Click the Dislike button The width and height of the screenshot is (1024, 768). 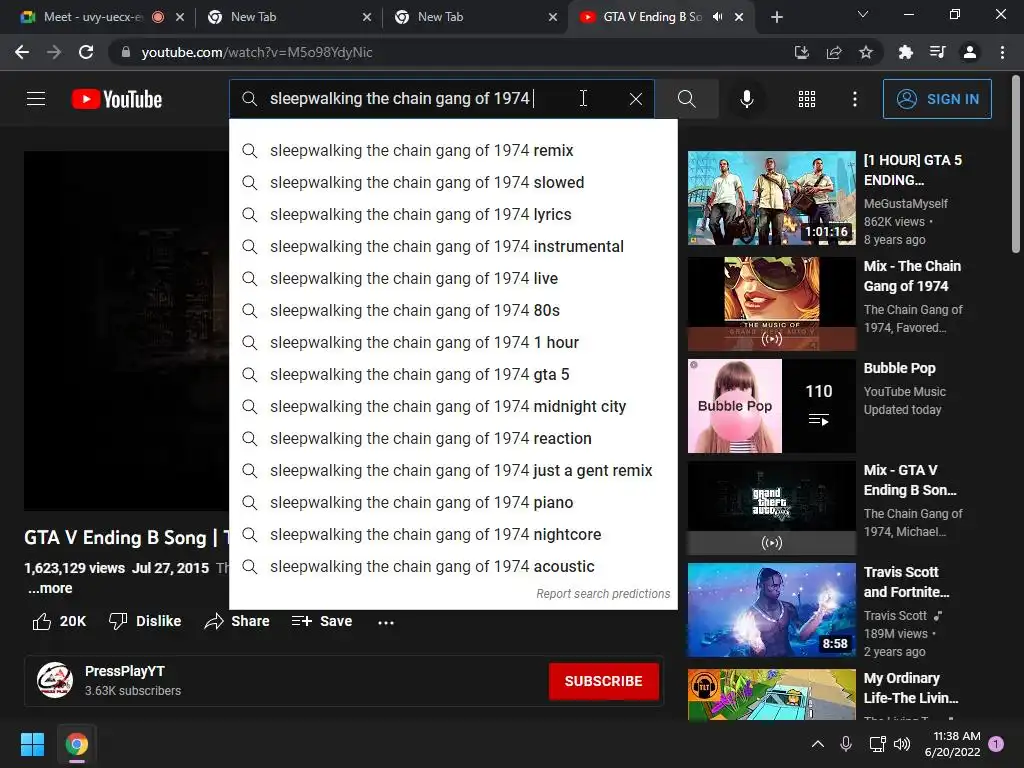point(145,621)
